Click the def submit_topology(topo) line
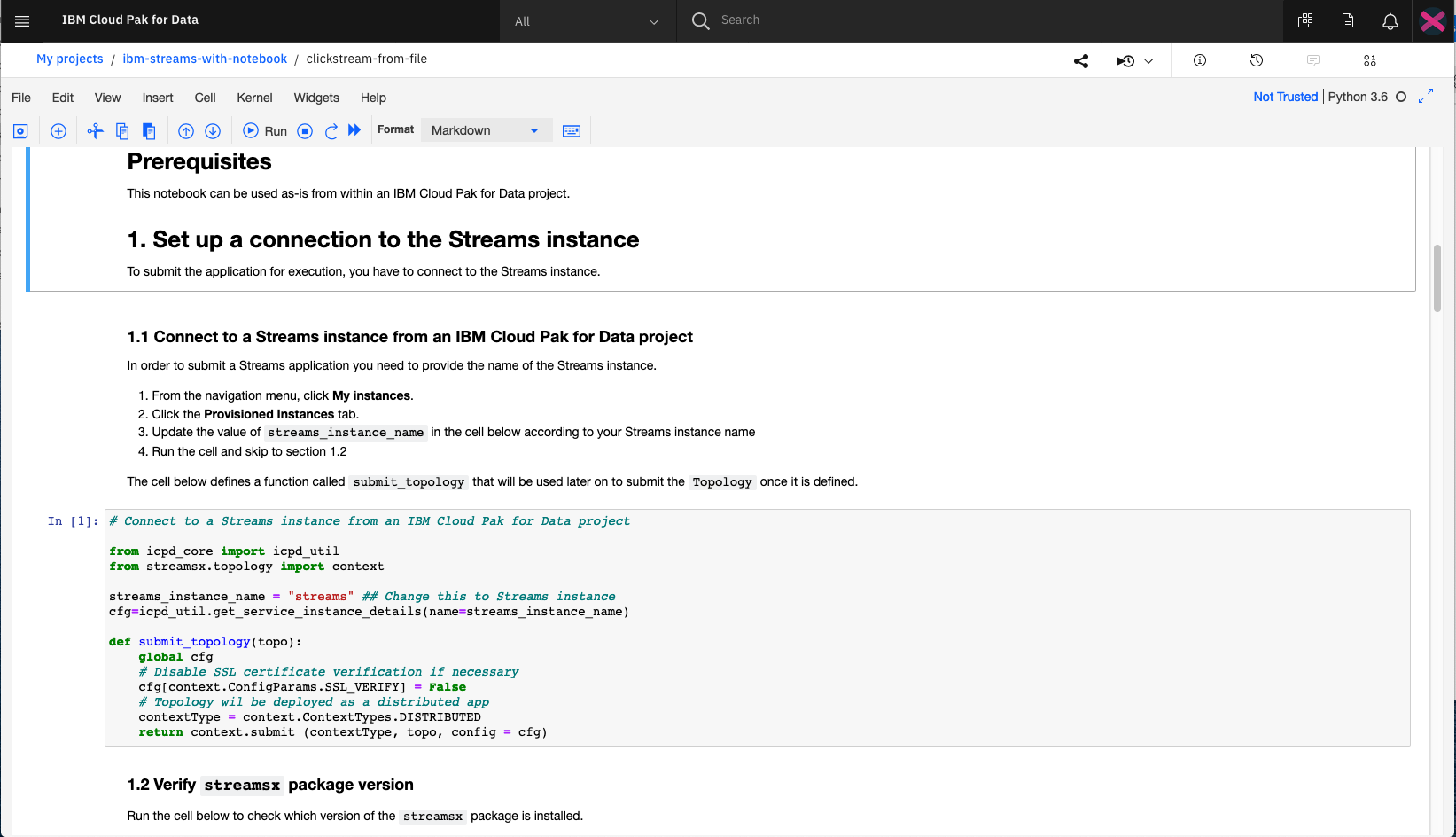Viewport: 1456px width, 837px height. tap(206, 642)
